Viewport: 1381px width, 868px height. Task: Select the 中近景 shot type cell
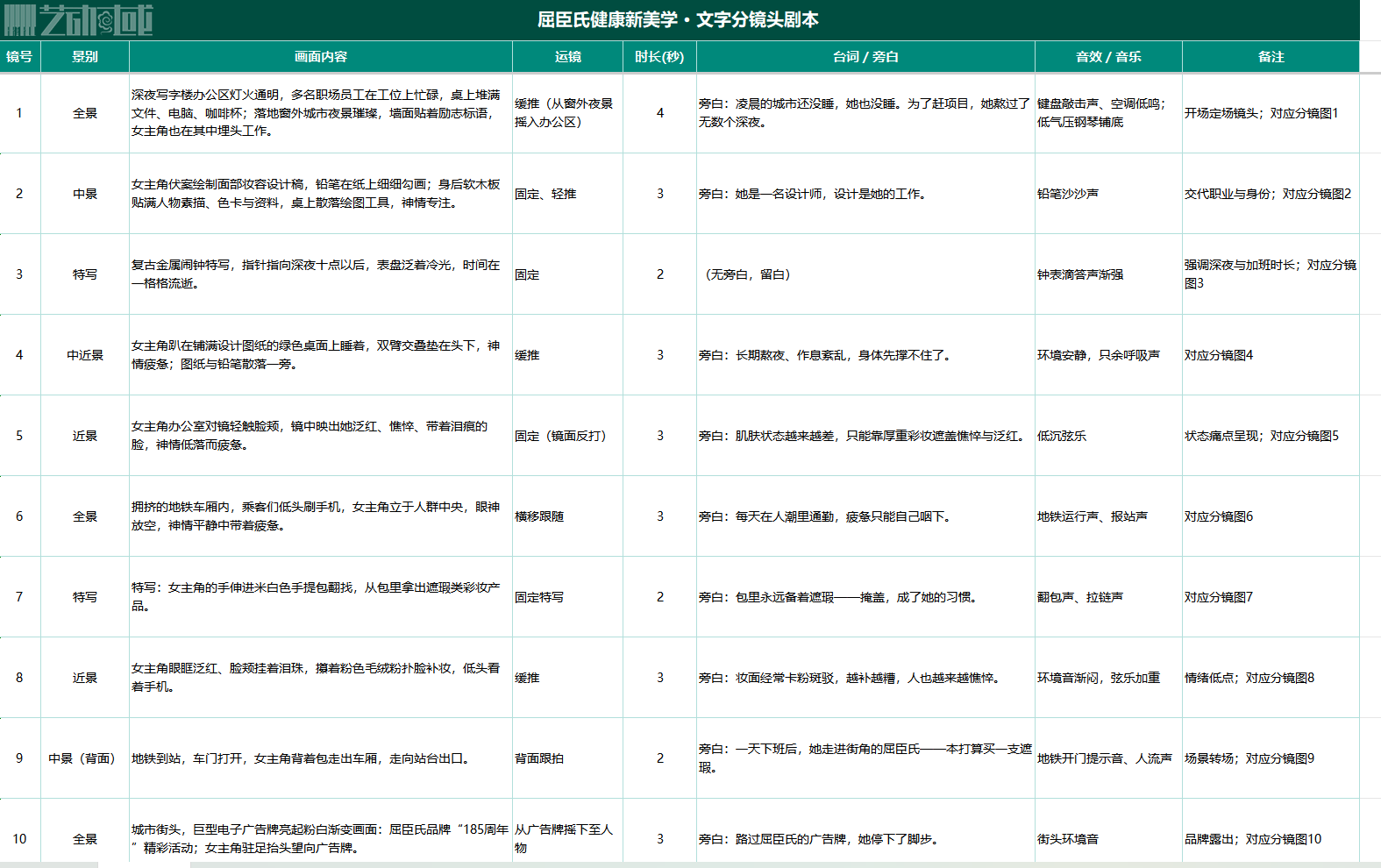click(x=85, y=355)
